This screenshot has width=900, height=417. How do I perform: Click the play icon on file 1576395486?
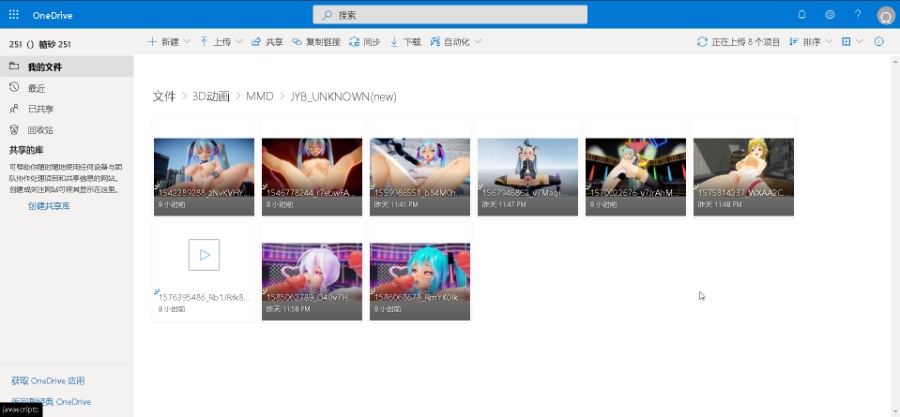pos(204,255)
